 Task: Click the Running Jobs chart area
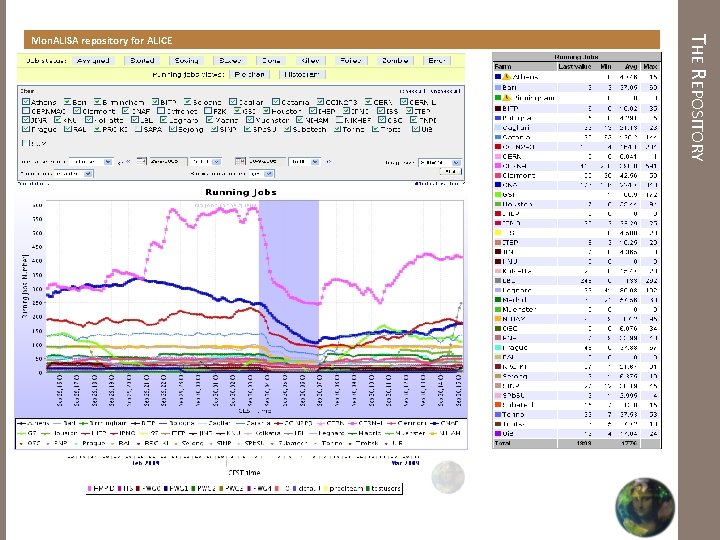[254, 286]
